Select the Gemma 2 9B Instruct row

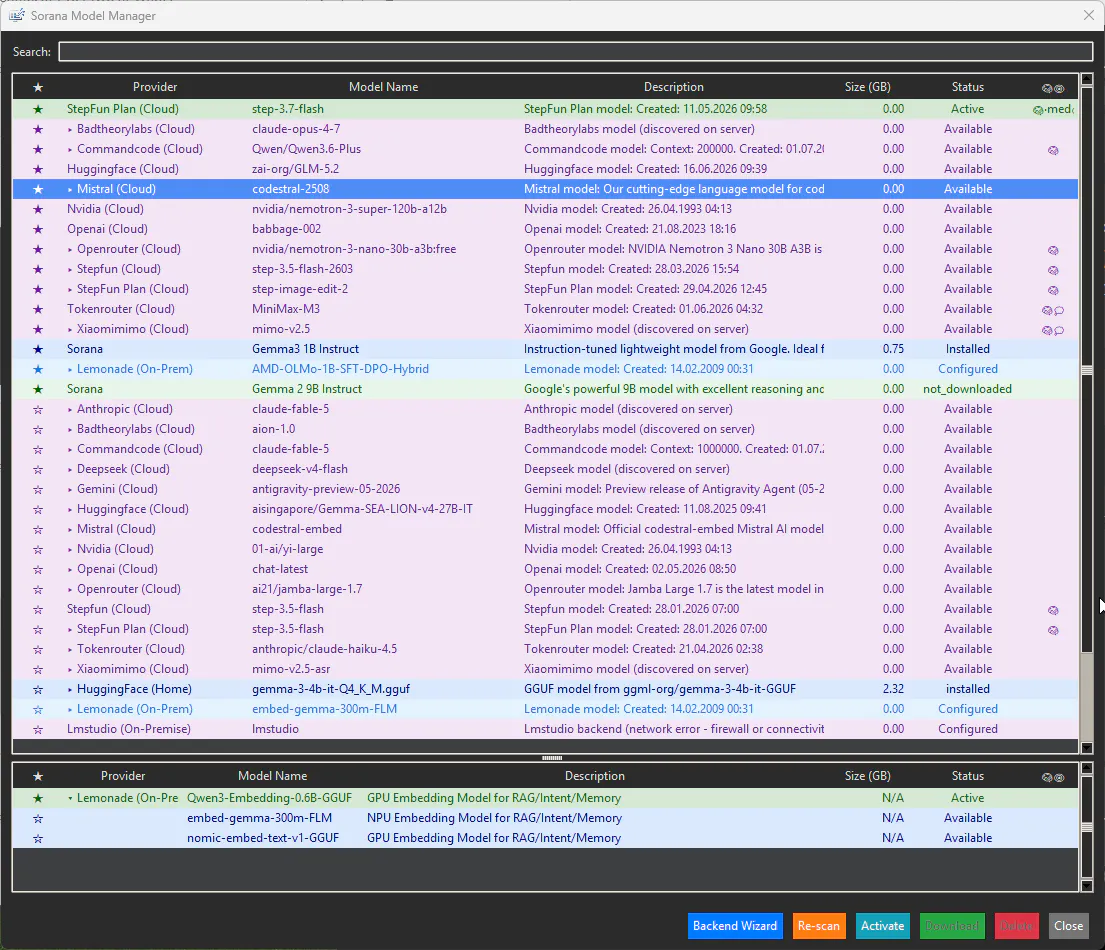tap(545, 389)
